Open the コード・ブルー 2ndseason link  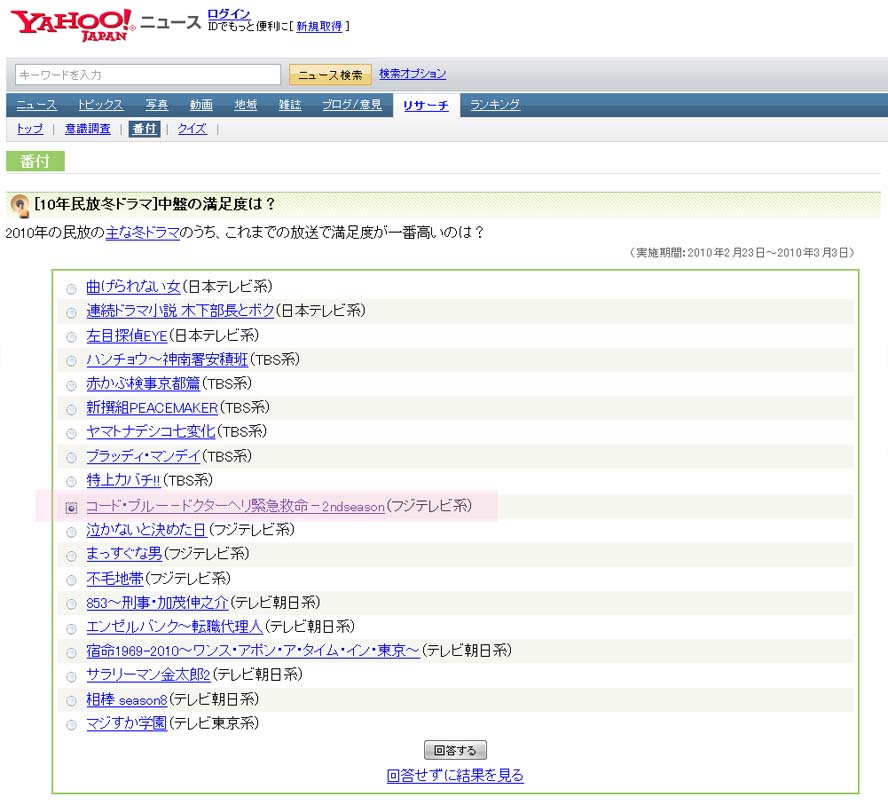(236, 506)
